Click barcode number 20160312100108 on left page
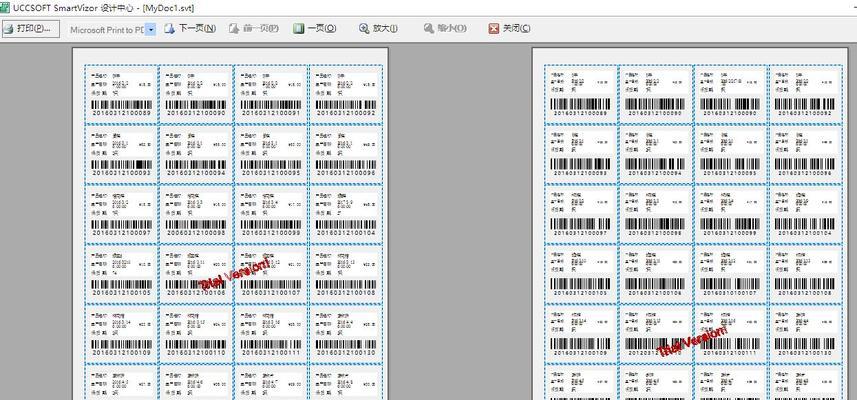This screenshot has height=400, width=857. point(346,293)
